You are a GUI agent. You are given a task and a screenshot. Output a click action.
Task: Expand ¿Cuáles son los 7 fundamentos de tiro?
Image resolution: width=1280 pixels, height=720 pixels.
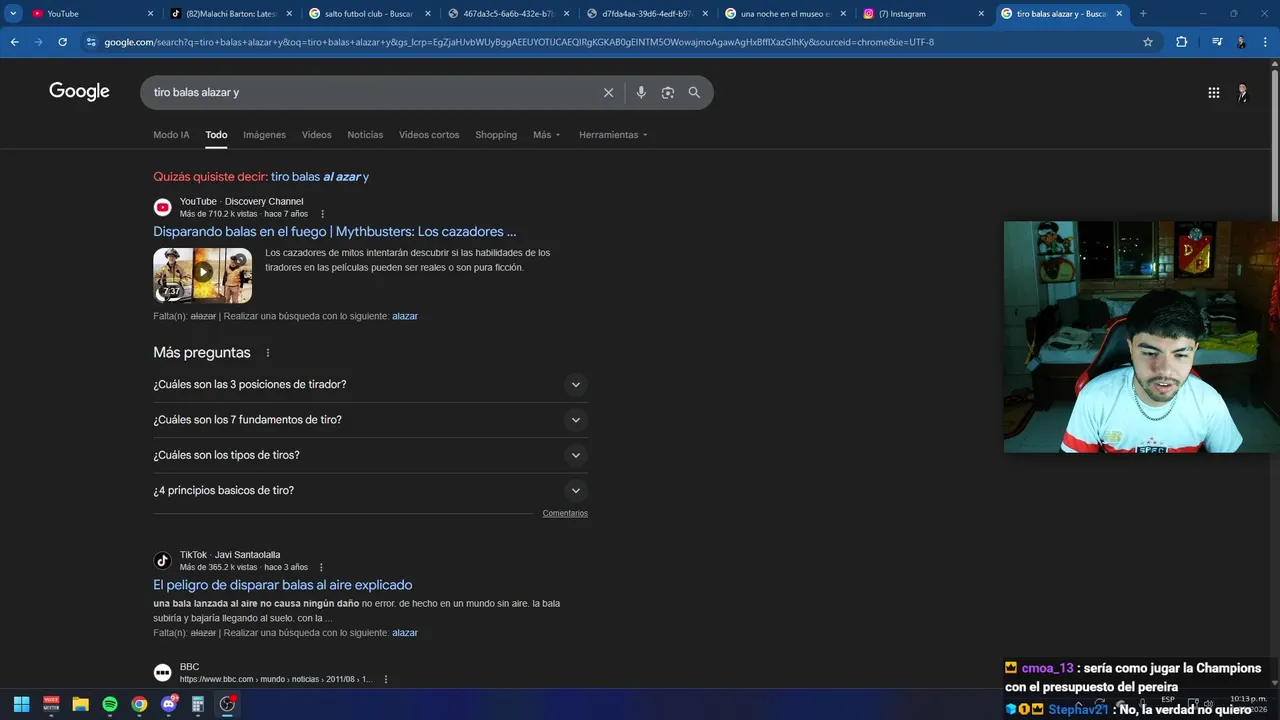[370, 420]
